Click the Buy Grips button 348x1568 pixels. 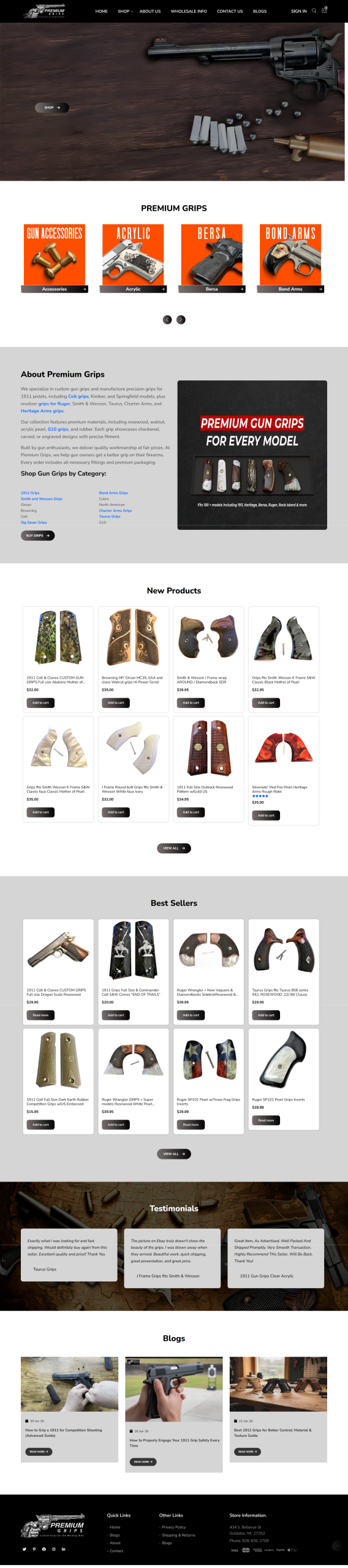point(38,536)
